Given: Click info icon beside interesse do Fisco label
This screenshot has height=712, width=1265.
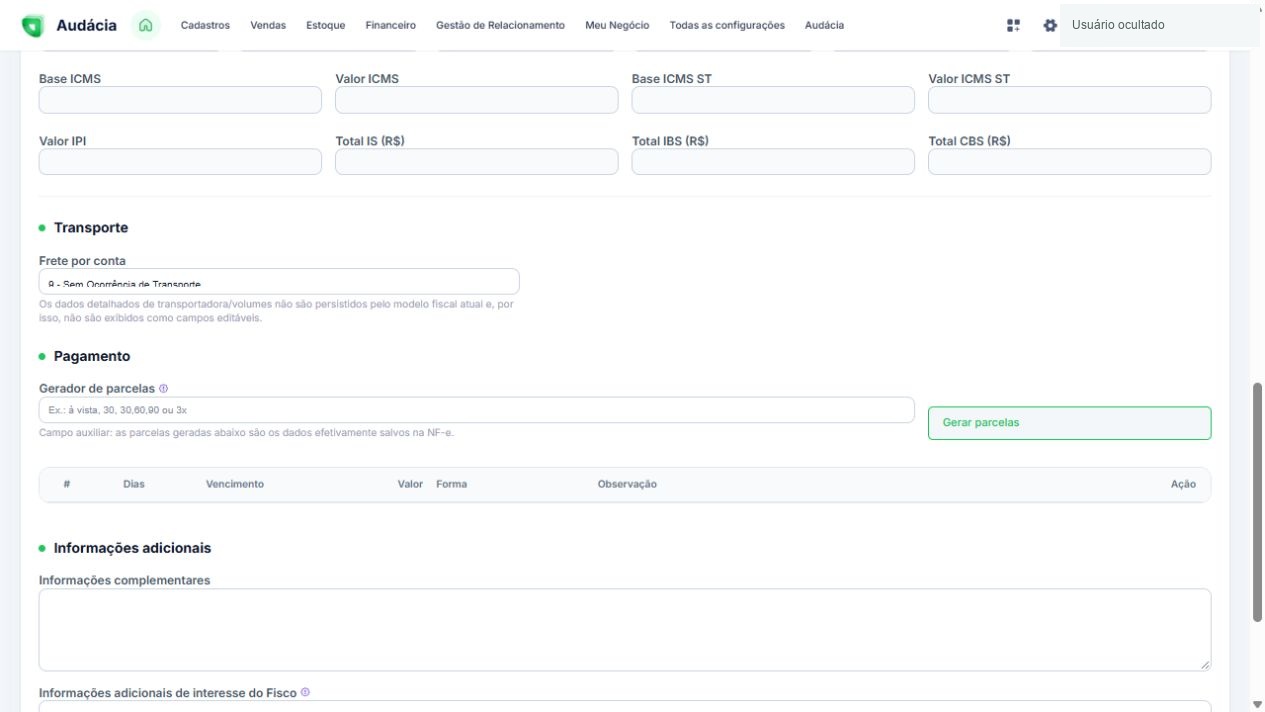Looking at the screenshot, I should point(305,692).
